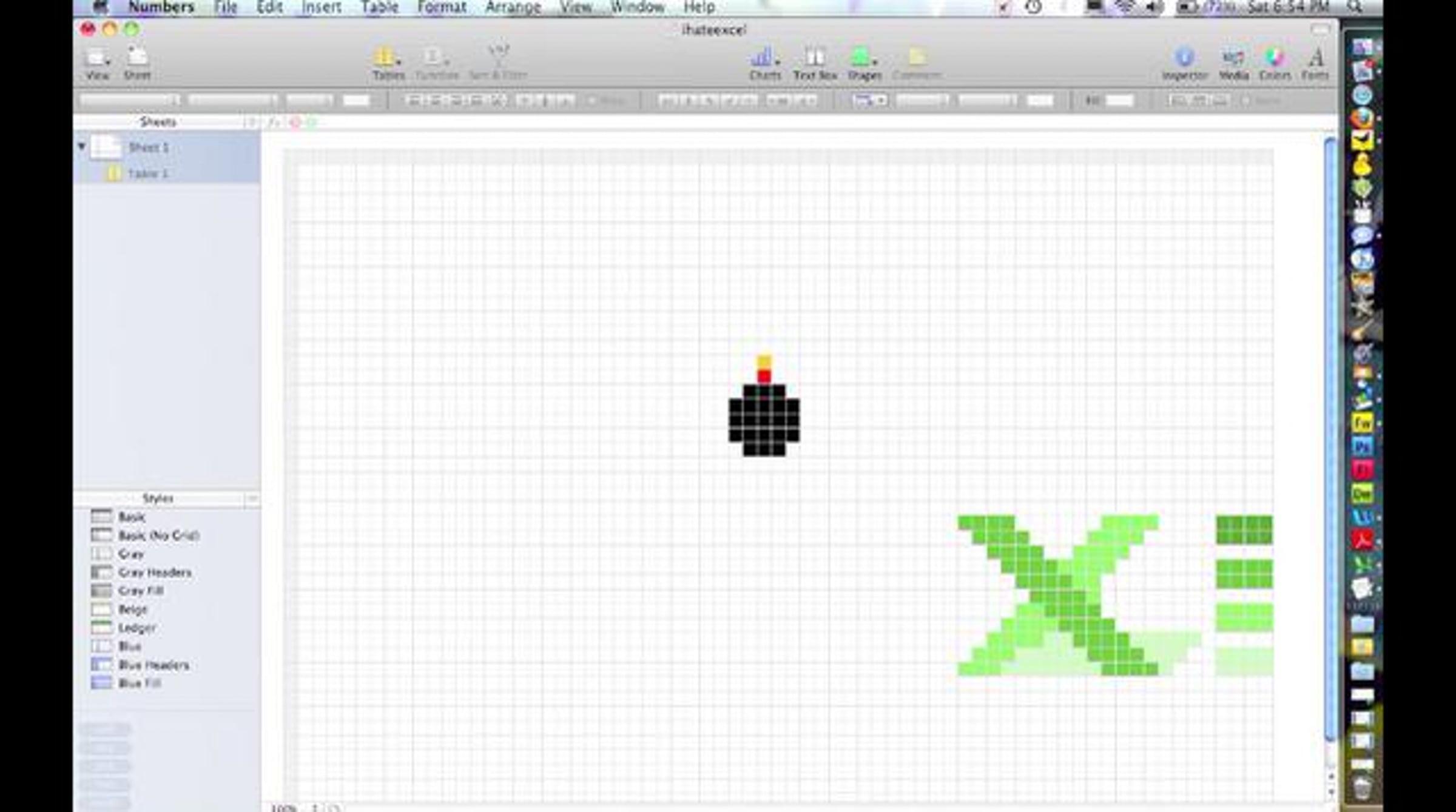Open the Media browser

tap(1233, 63)
